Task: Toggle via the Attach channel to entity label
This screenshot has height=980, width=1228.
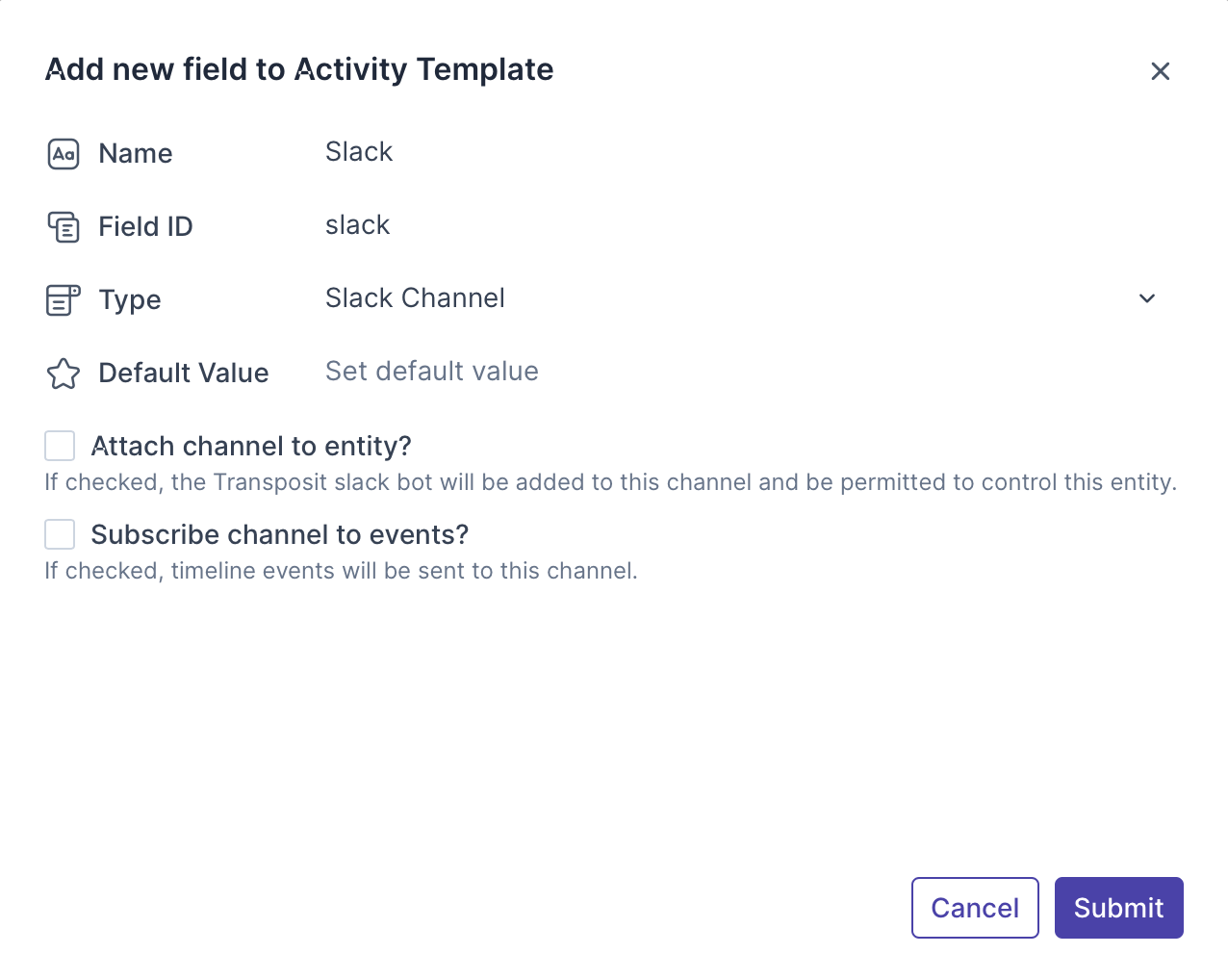Action: point(251,447)
